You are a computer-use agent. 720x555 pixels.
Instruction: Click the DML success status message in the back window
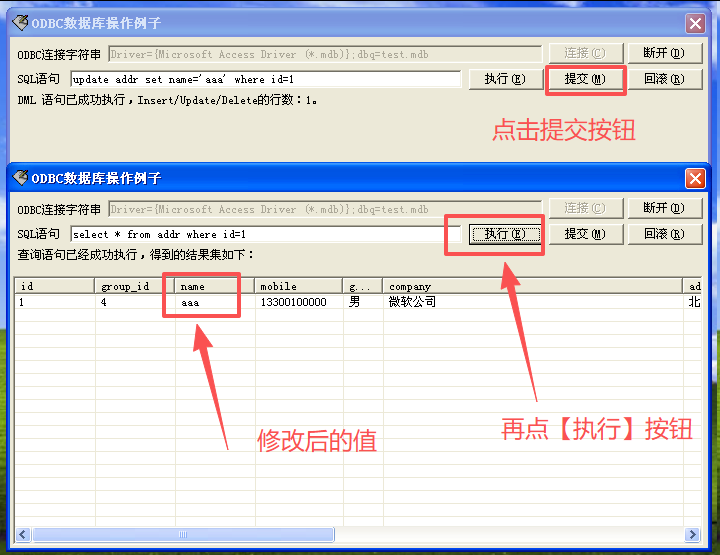click(167, 100)
